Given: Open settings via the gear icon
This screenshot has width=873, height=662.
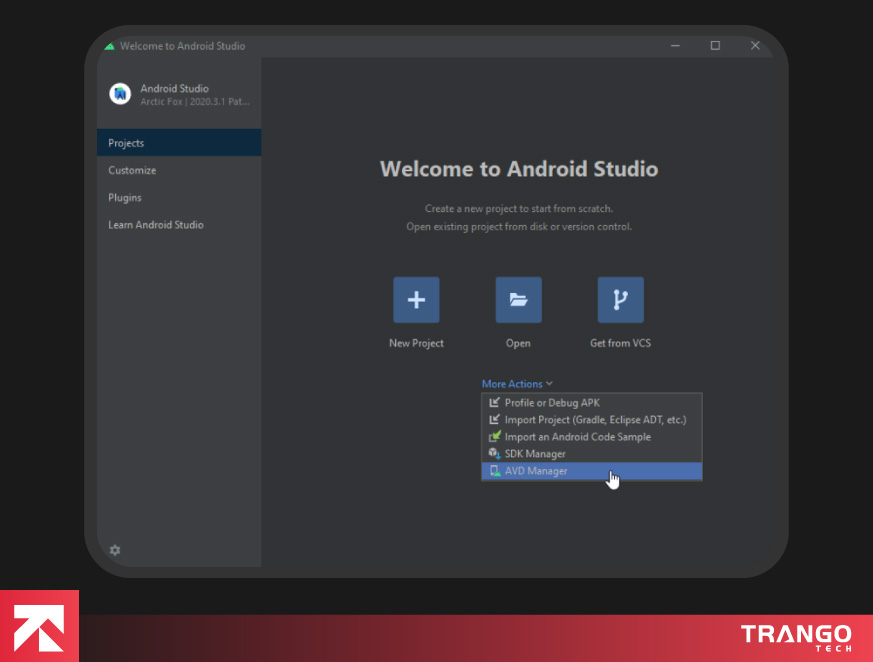Looking at the screenshot, I should (114, 550).
